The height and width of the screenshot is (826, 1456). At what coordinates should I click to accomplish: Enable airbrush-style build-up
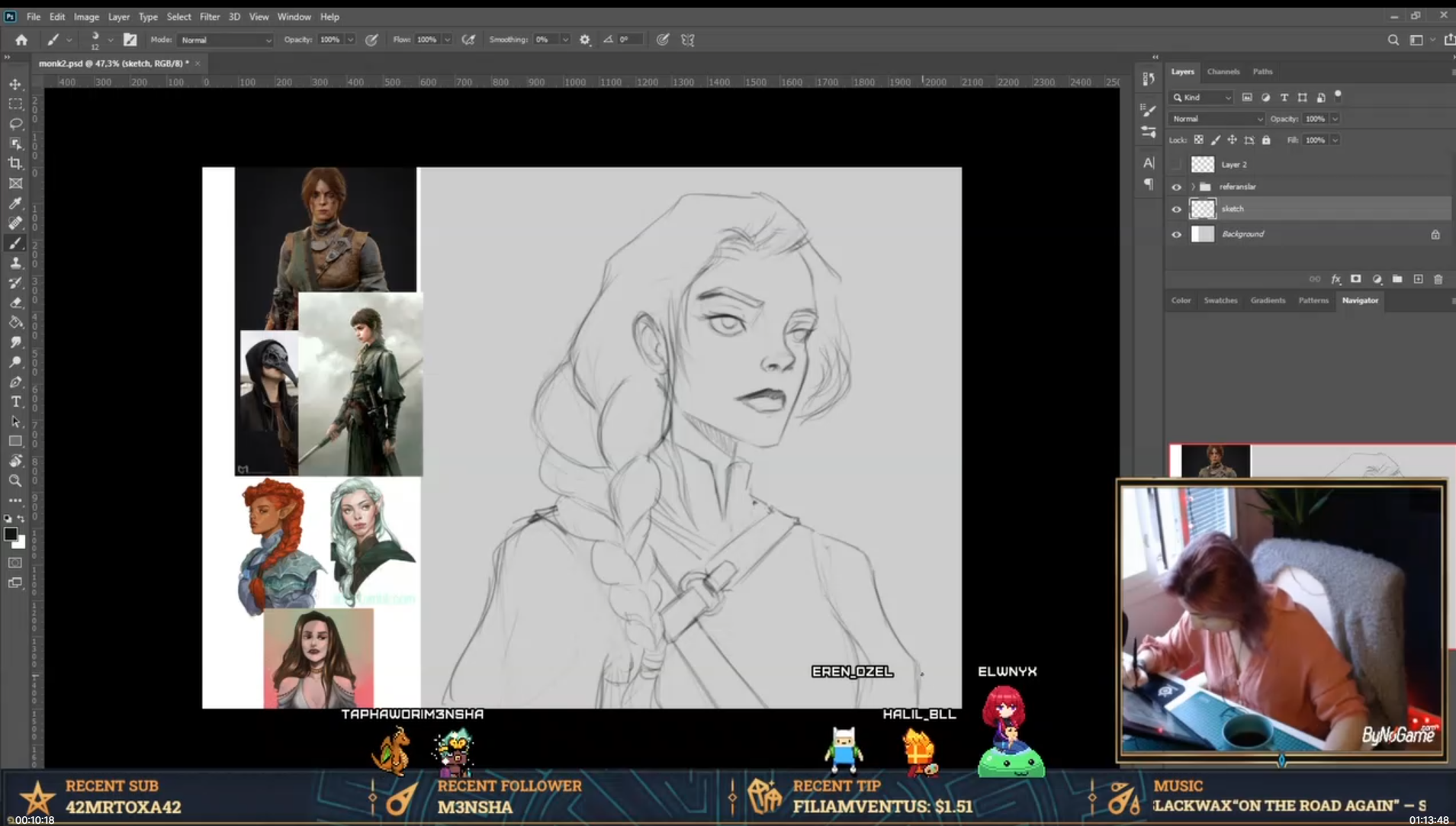[468, 40]
